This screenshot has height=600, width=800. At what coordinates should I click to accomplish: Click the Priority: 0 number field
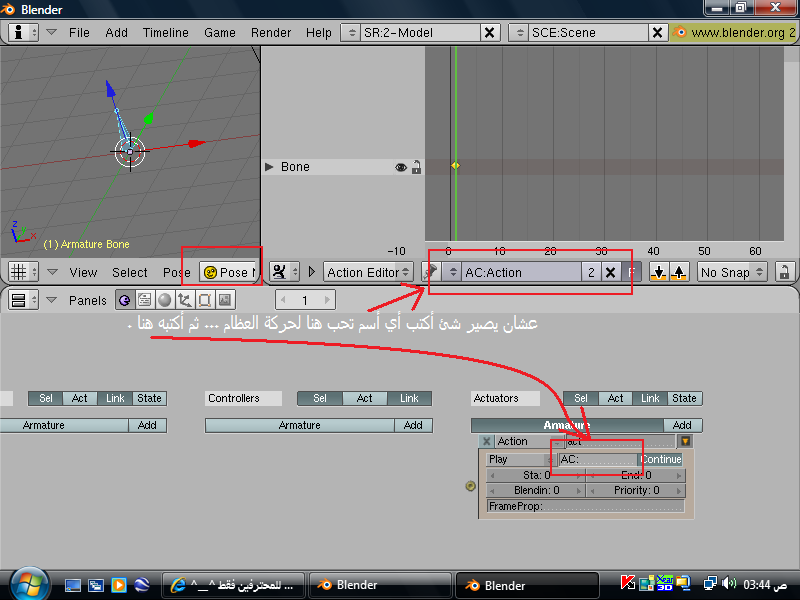click(636, 490)
